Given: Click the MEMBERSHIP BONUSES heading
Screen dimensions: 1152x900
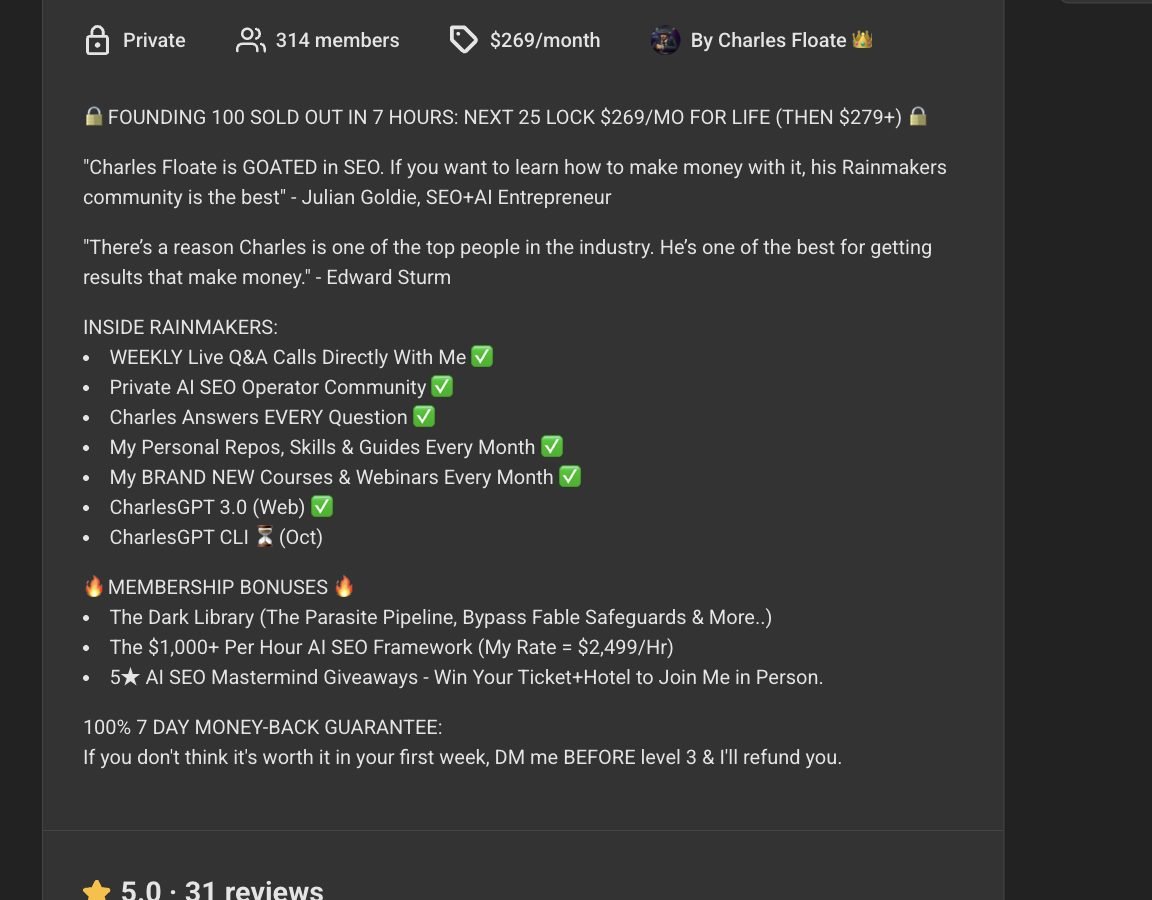Looking at the screenshot, I should [218, 588].
